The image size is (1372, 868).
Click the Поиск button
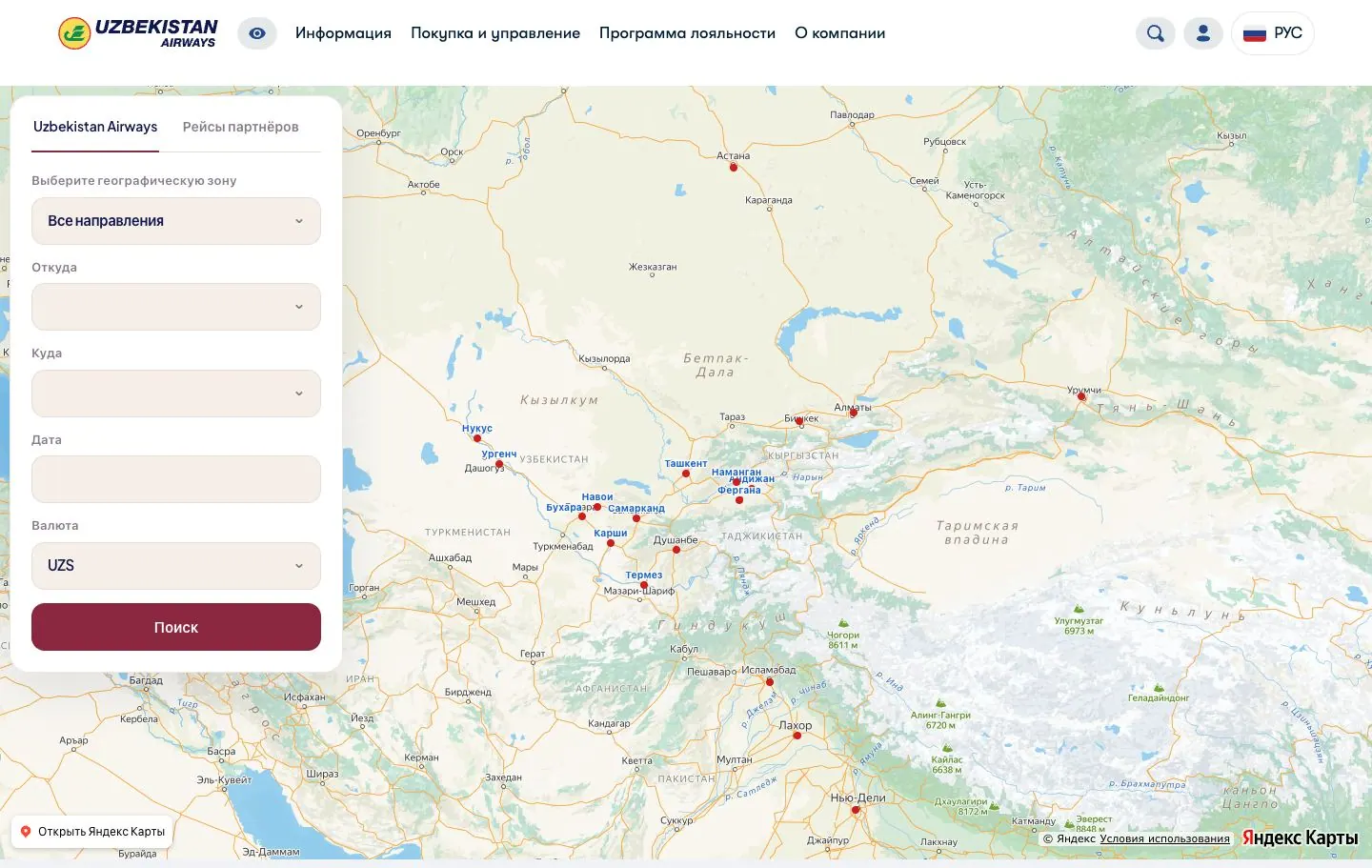click(x=176, y=627)
